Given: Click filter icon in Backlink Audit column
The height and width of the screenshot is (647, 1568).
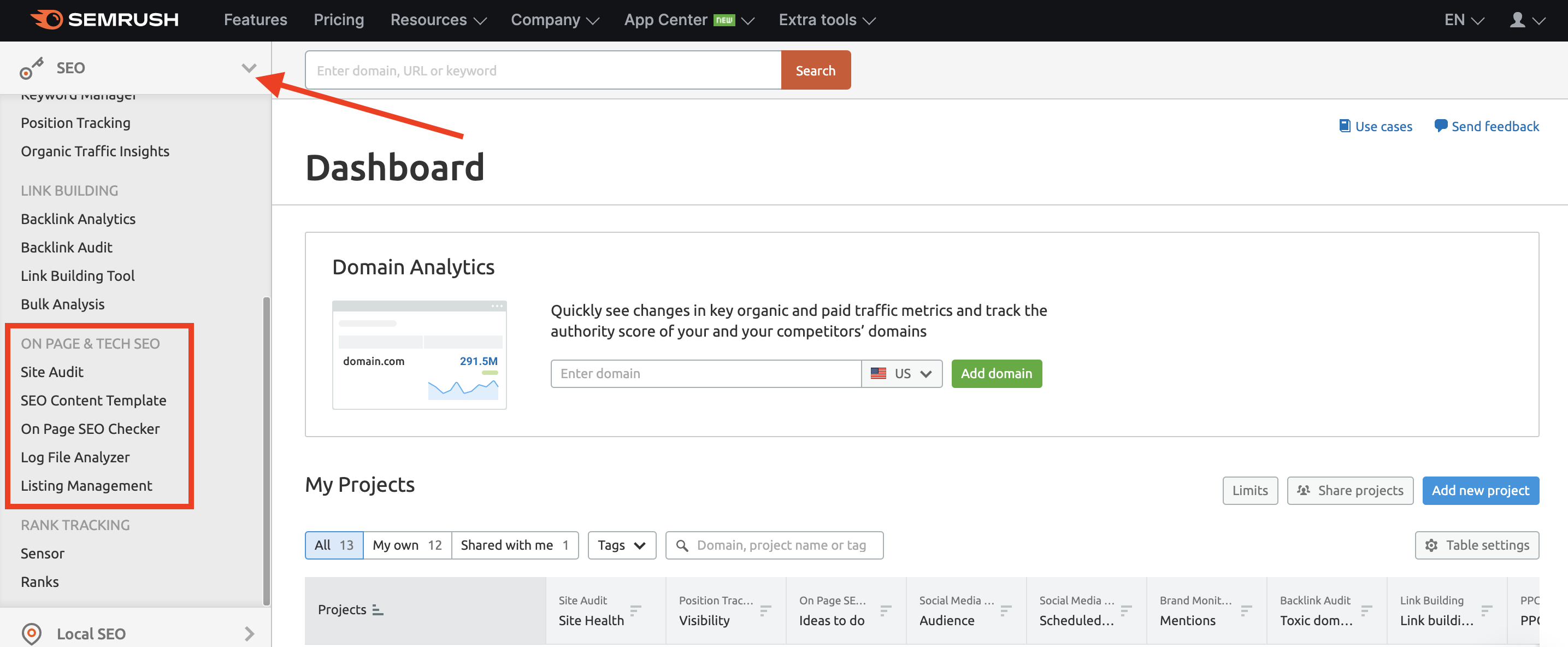Looking at the screenshot, I should pos(1366,610).
